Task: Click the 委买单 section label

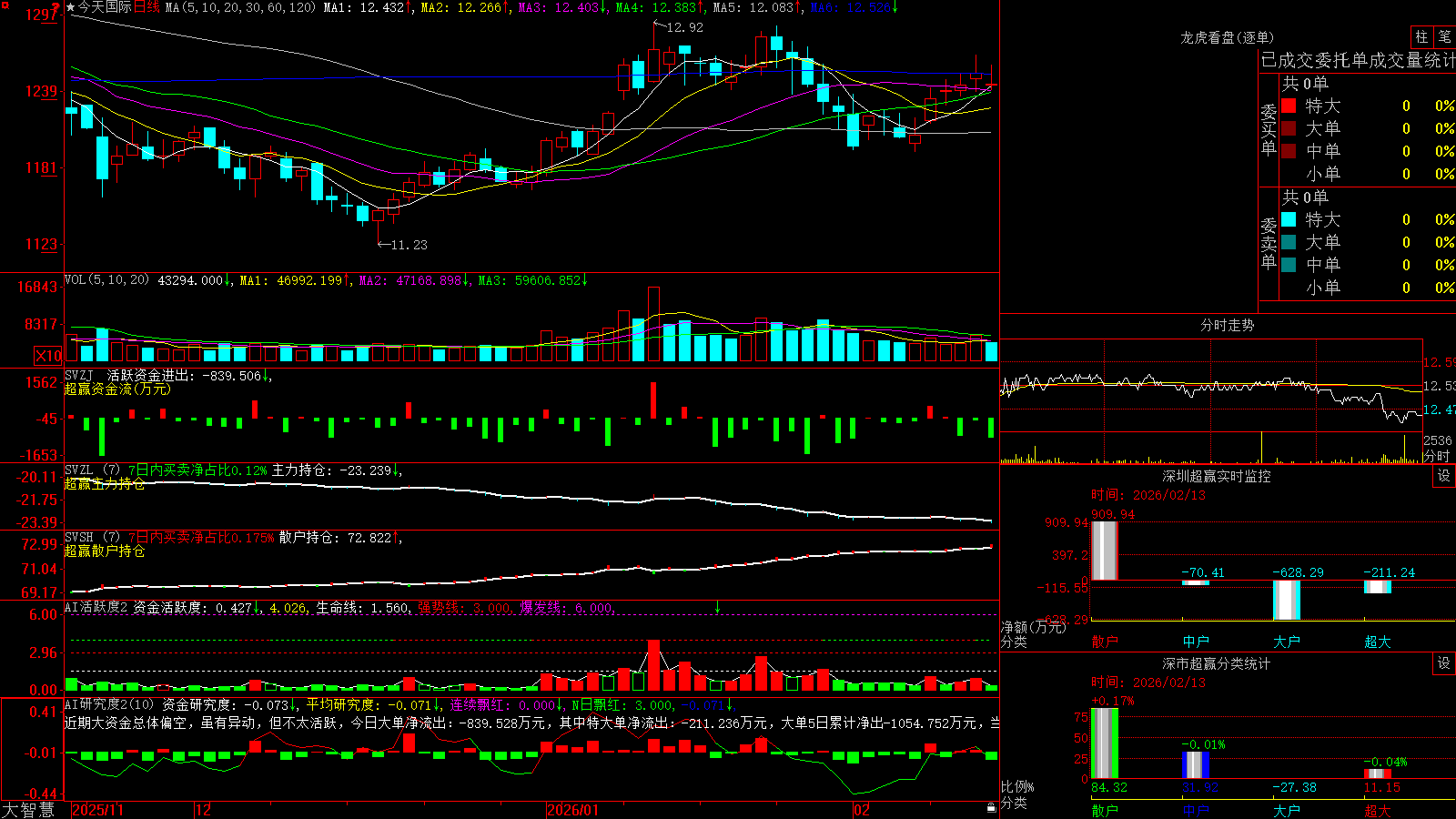Action: point(1269,129)
